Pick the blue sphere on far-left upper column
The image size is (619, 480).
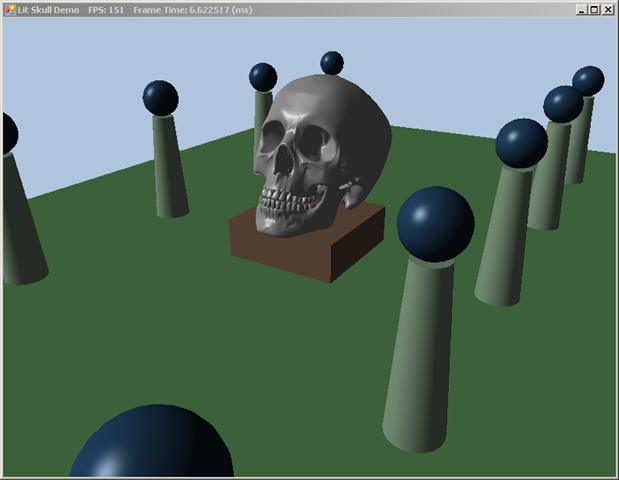point(160,98)
